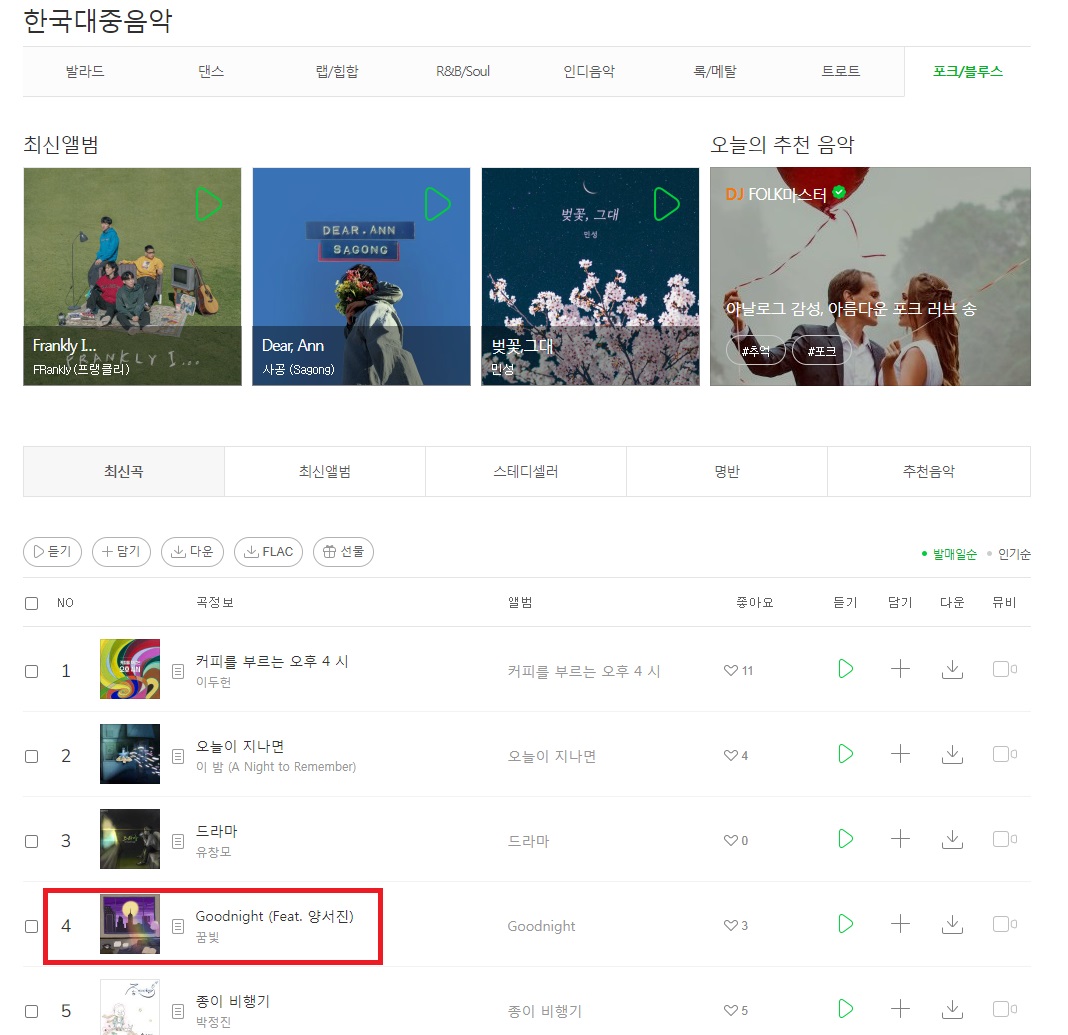Click the 선물 gift button
The width and height of the screenshot is (1068, 1035).
coord(343,552)
